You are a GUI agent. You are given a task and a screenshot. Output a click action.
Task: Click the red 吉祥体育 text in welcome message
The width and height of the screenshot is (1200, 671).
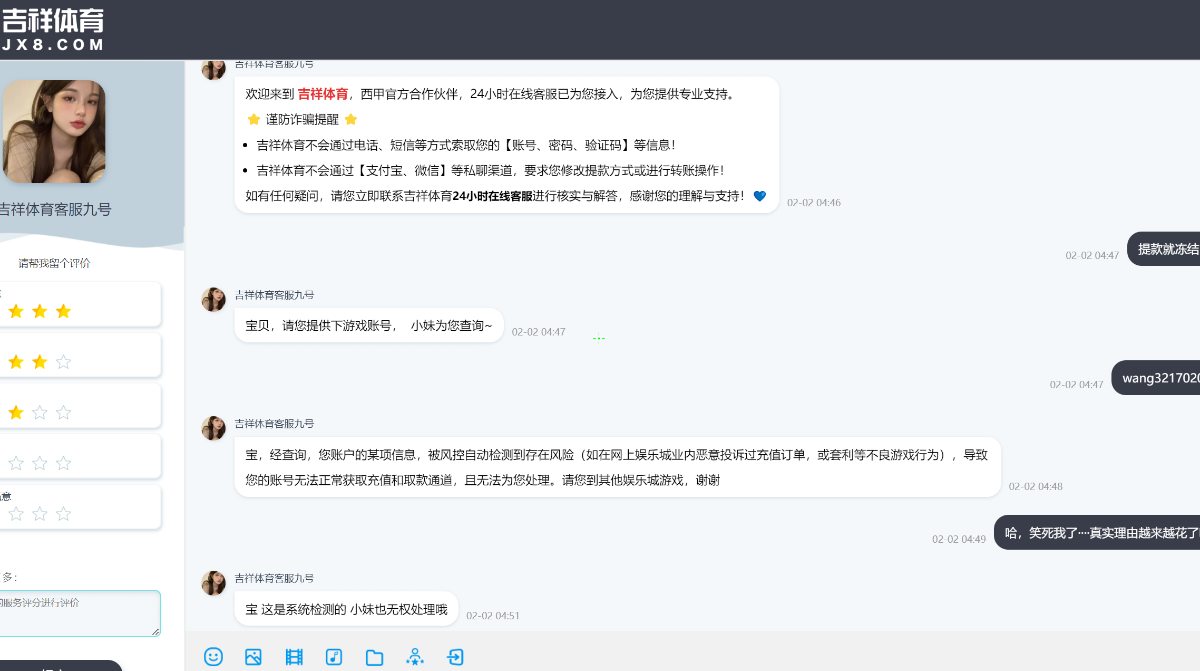(x=323, y=94)
